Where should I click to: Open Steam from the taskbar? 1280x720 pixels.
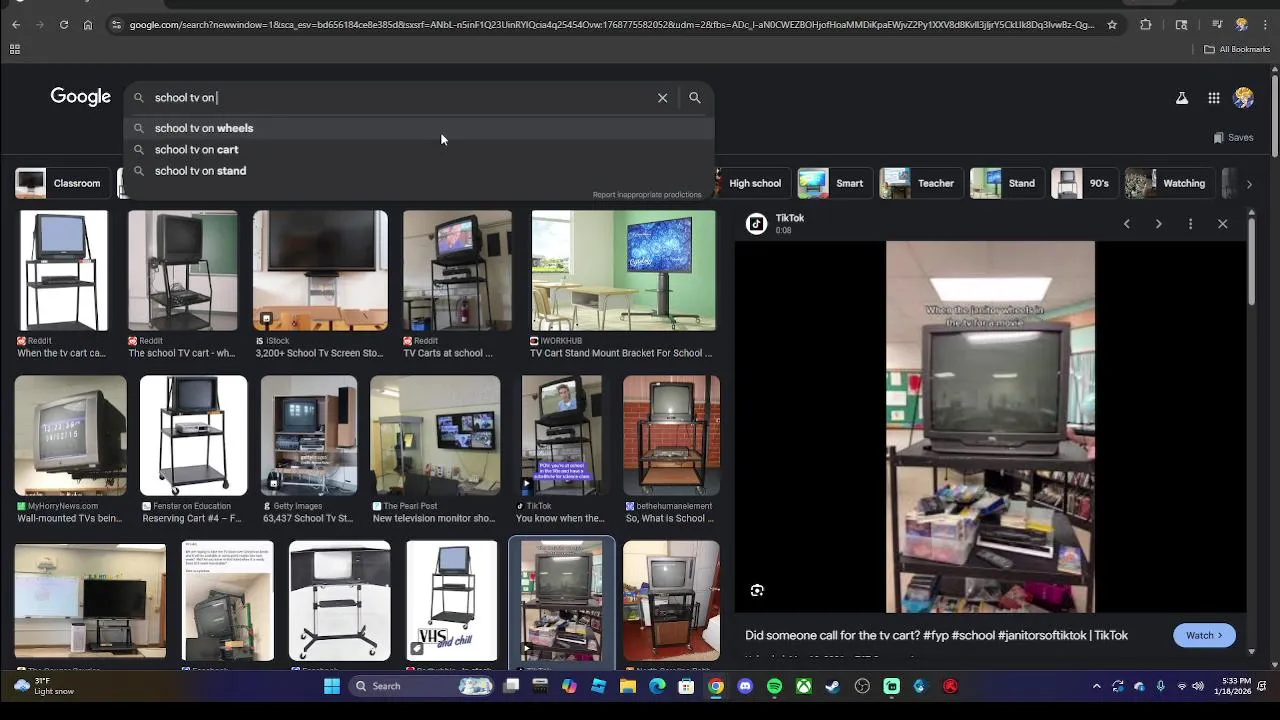[833, 686]
